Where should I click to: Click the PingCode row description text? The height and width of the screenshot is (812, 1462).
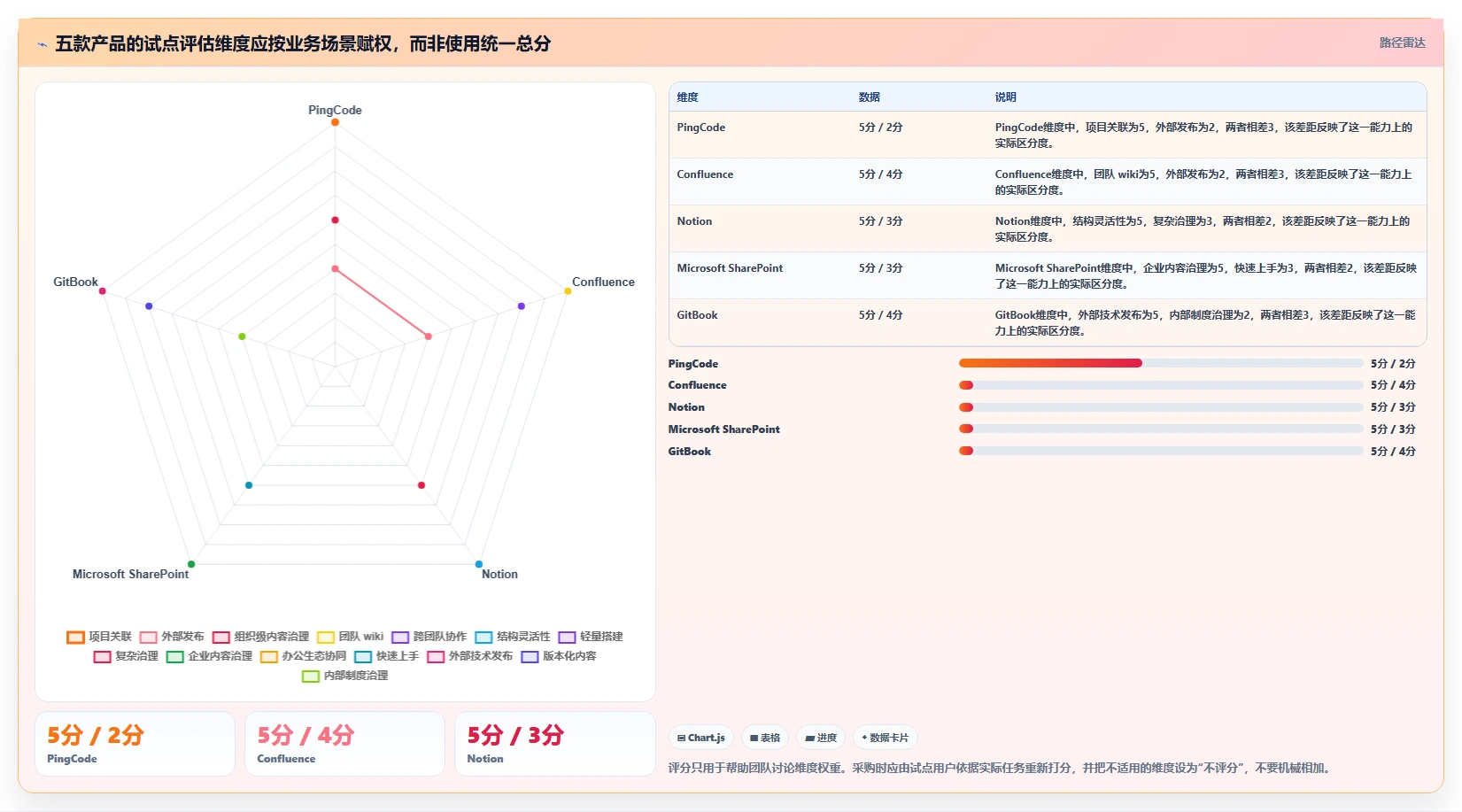1203,135
